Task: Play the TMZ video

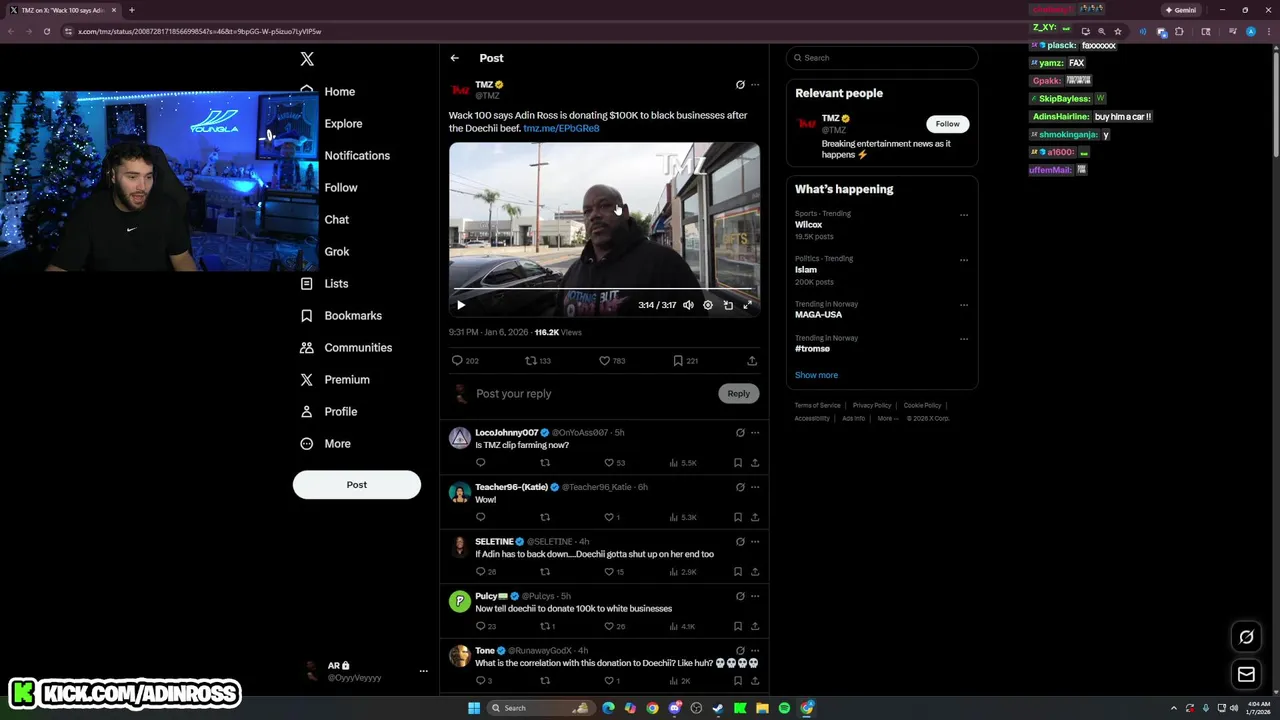Action: 461,305
